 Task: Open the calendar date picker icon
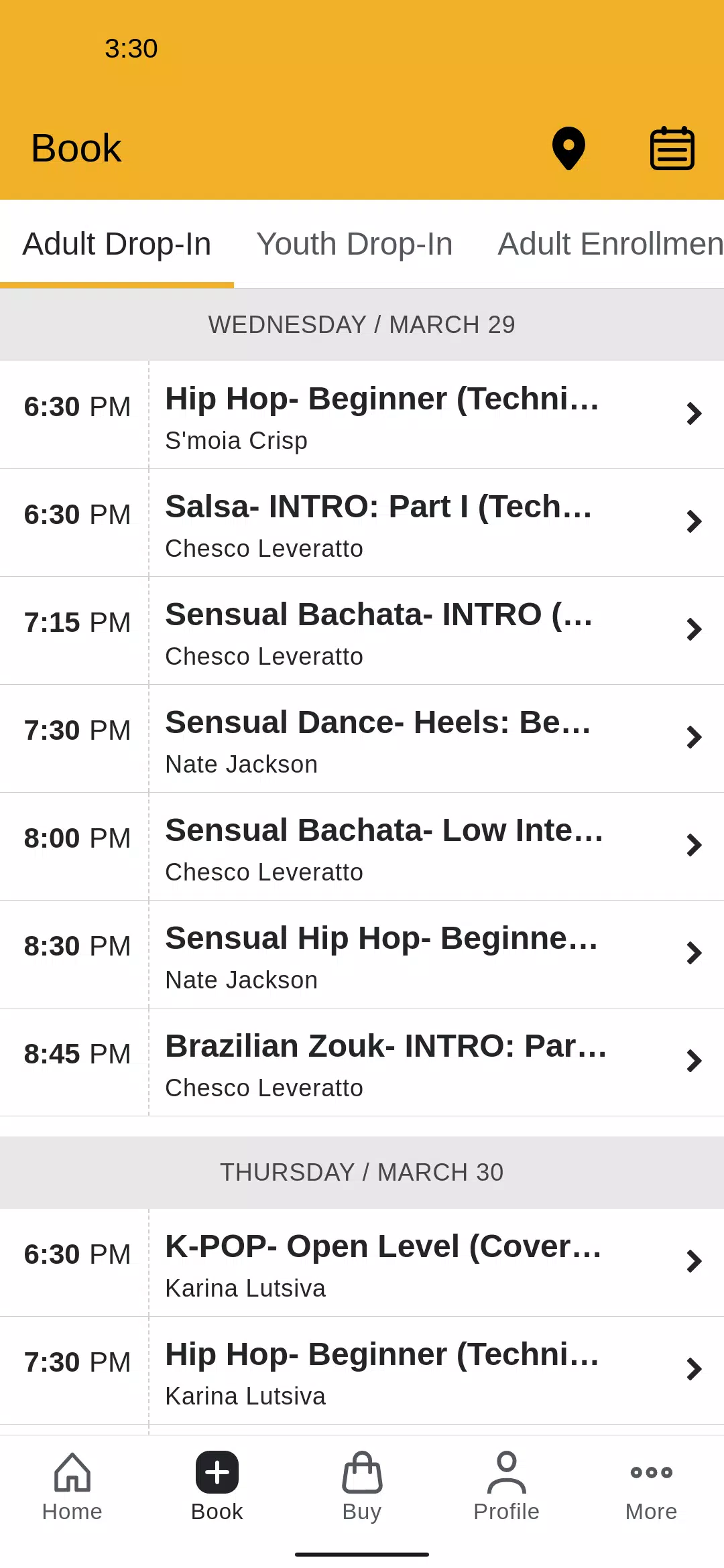pos(672,148)
